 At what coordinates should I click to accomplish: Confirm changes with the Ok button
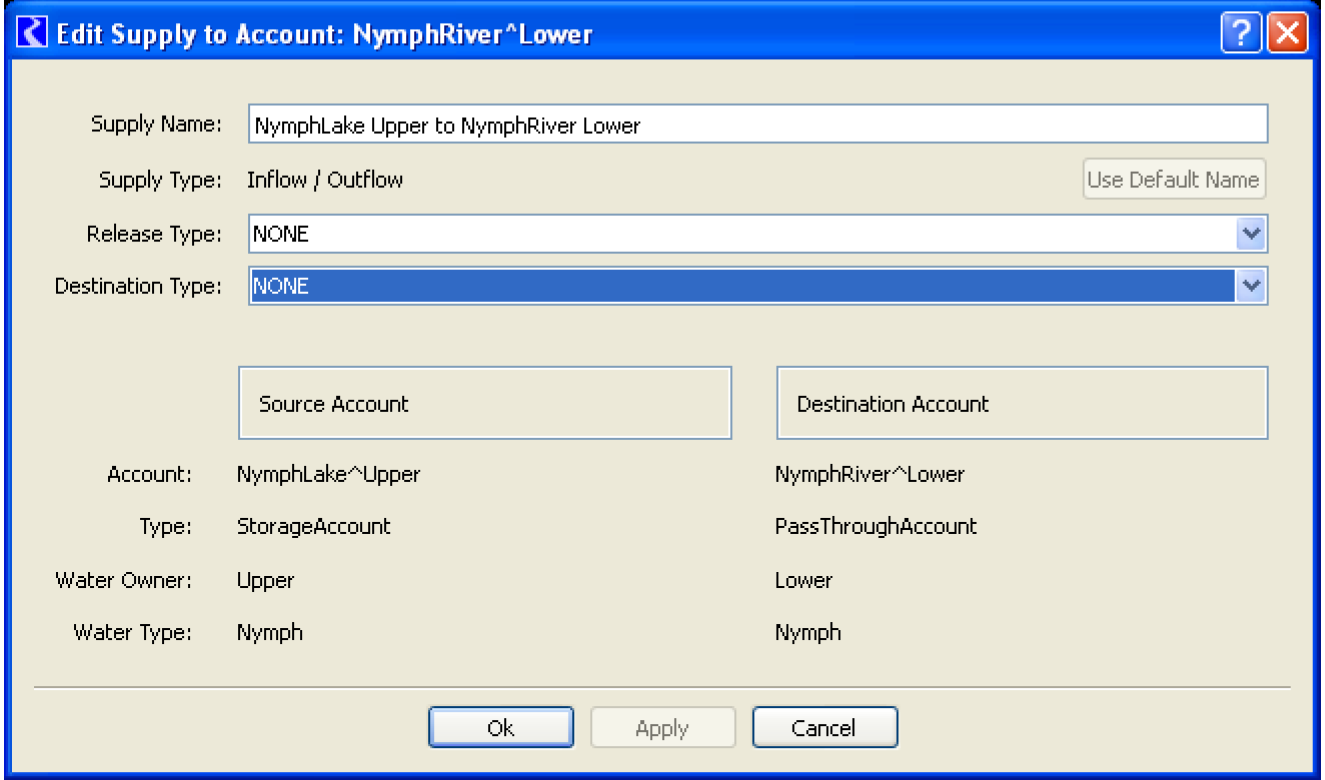tap(501, 728)
